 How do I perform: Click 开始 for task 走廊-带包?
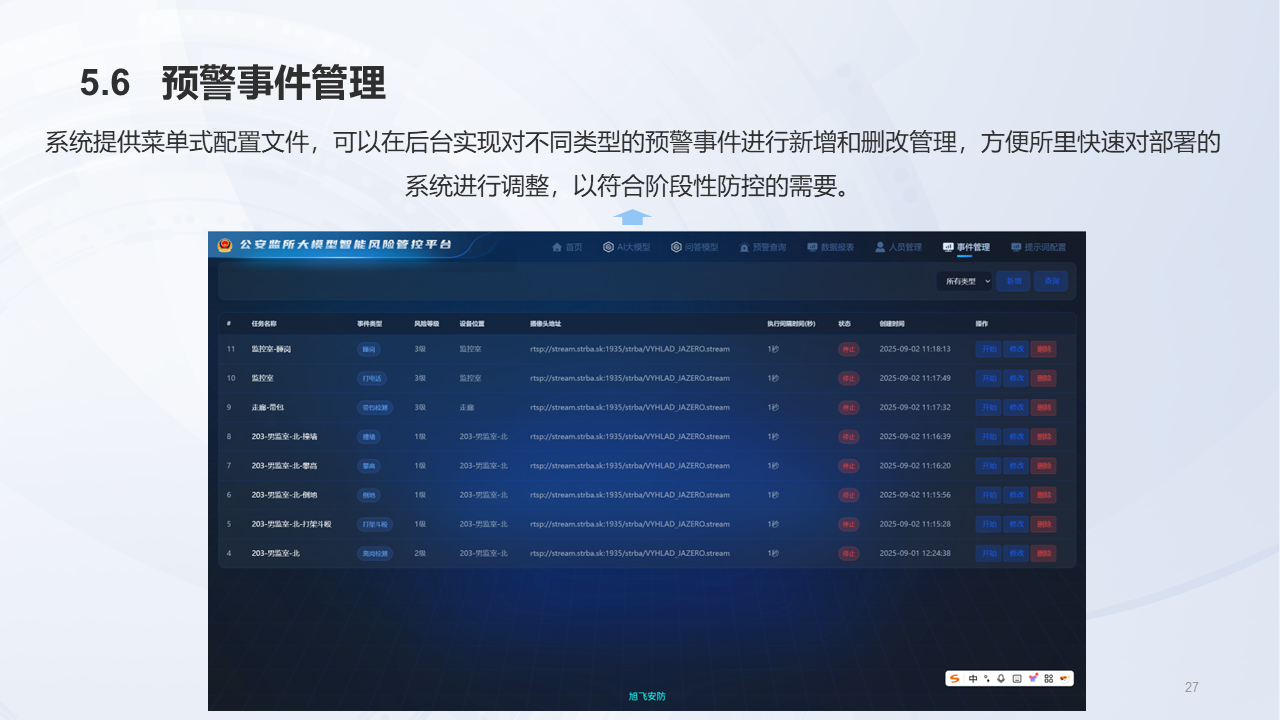pos(988,407)
